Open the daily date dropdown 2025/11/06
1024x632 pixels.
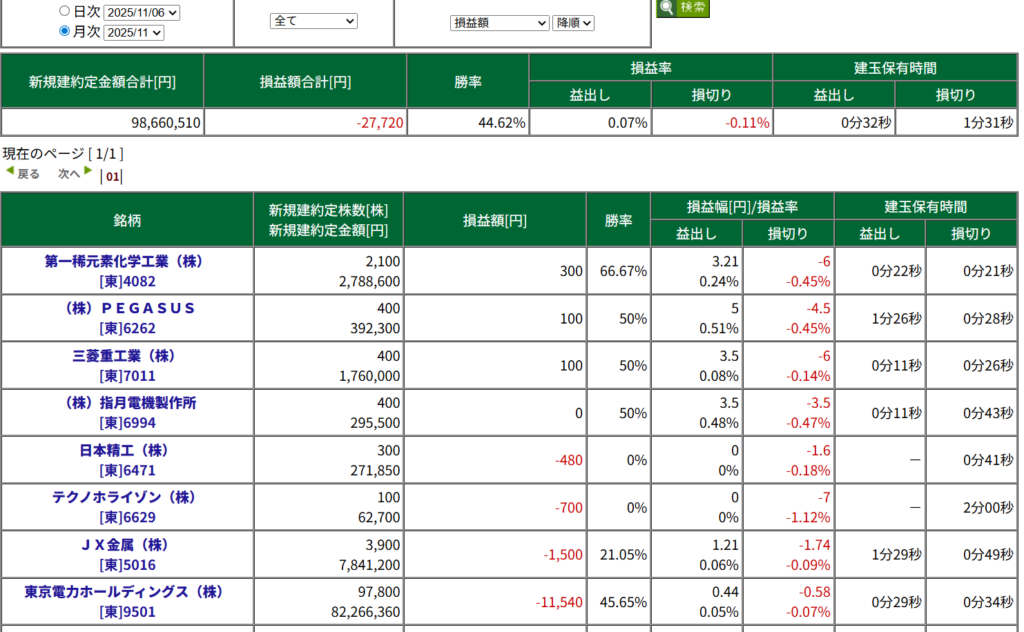pos(141,13)
